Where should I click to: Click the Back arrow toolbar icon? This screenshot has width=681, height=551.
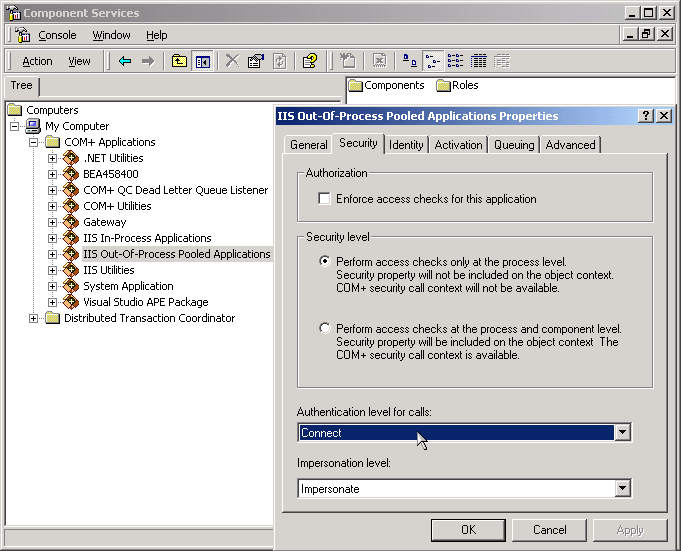[x=125, y=61]
